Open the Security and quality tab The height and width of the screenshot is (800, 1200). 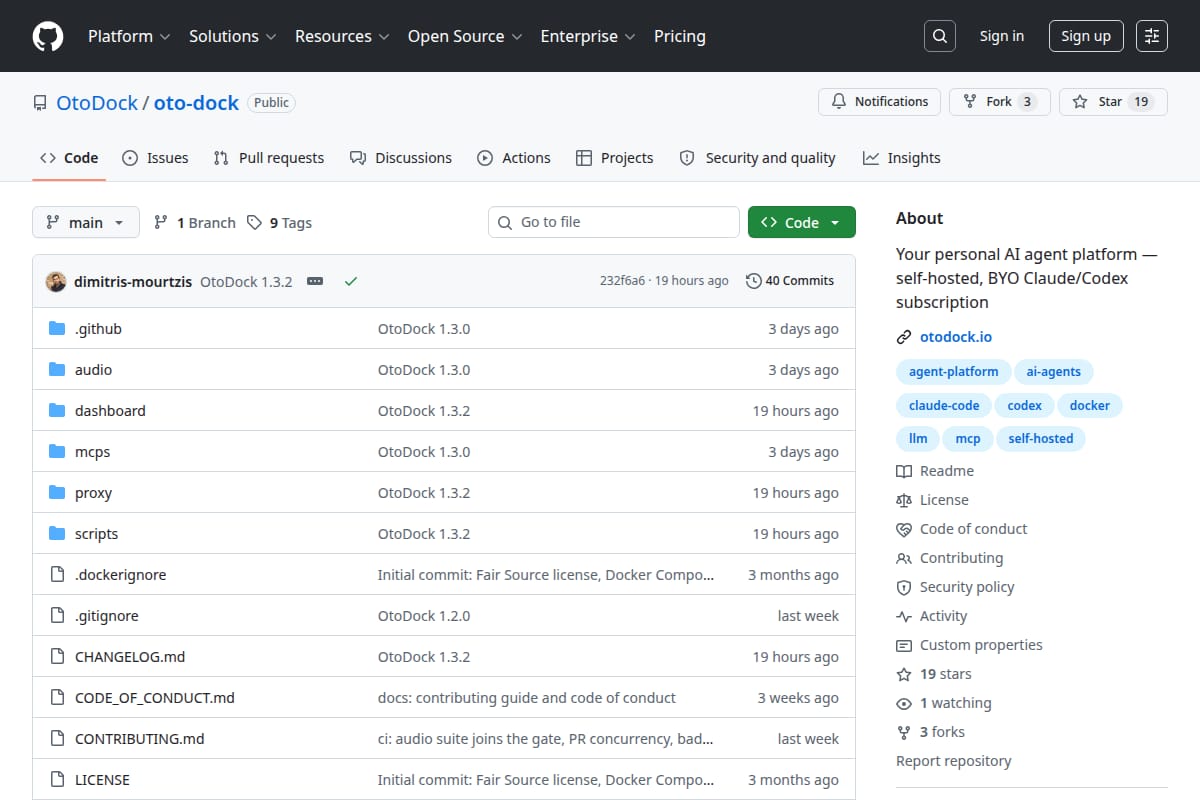click(x=757, y=158)
